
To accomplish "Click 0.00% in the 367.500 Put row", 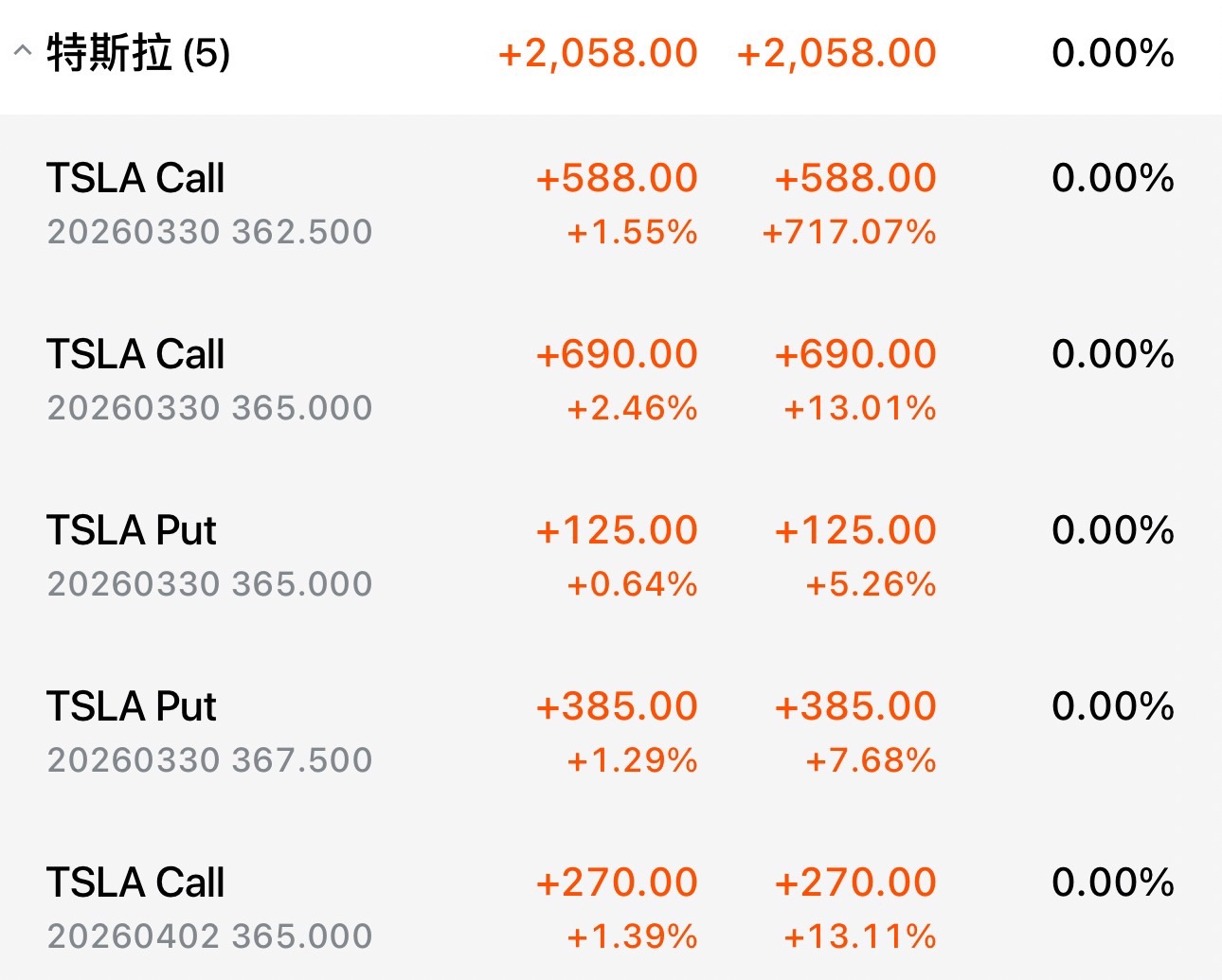I will 1113,706.
